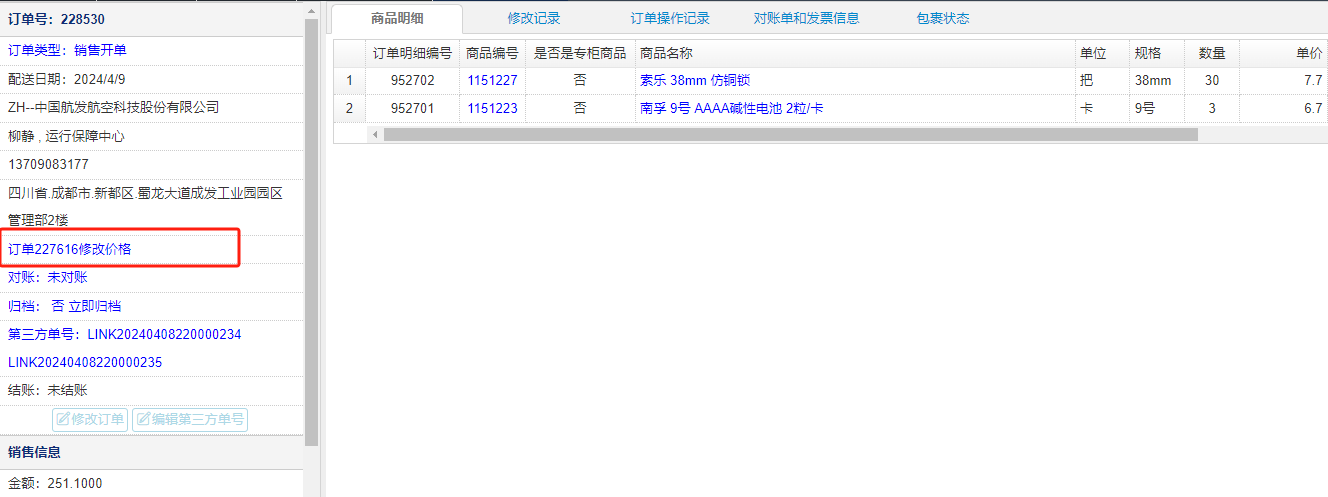Click the 修改订单 button
Viewport: 1328px width, 497px height.
pos(90,419)
